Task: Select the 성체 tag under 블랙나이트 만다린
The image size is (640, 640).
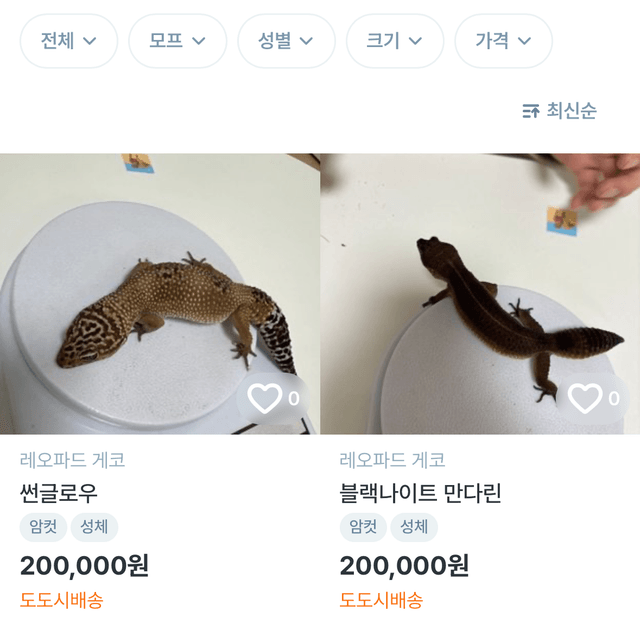Action: coord(414,527)
